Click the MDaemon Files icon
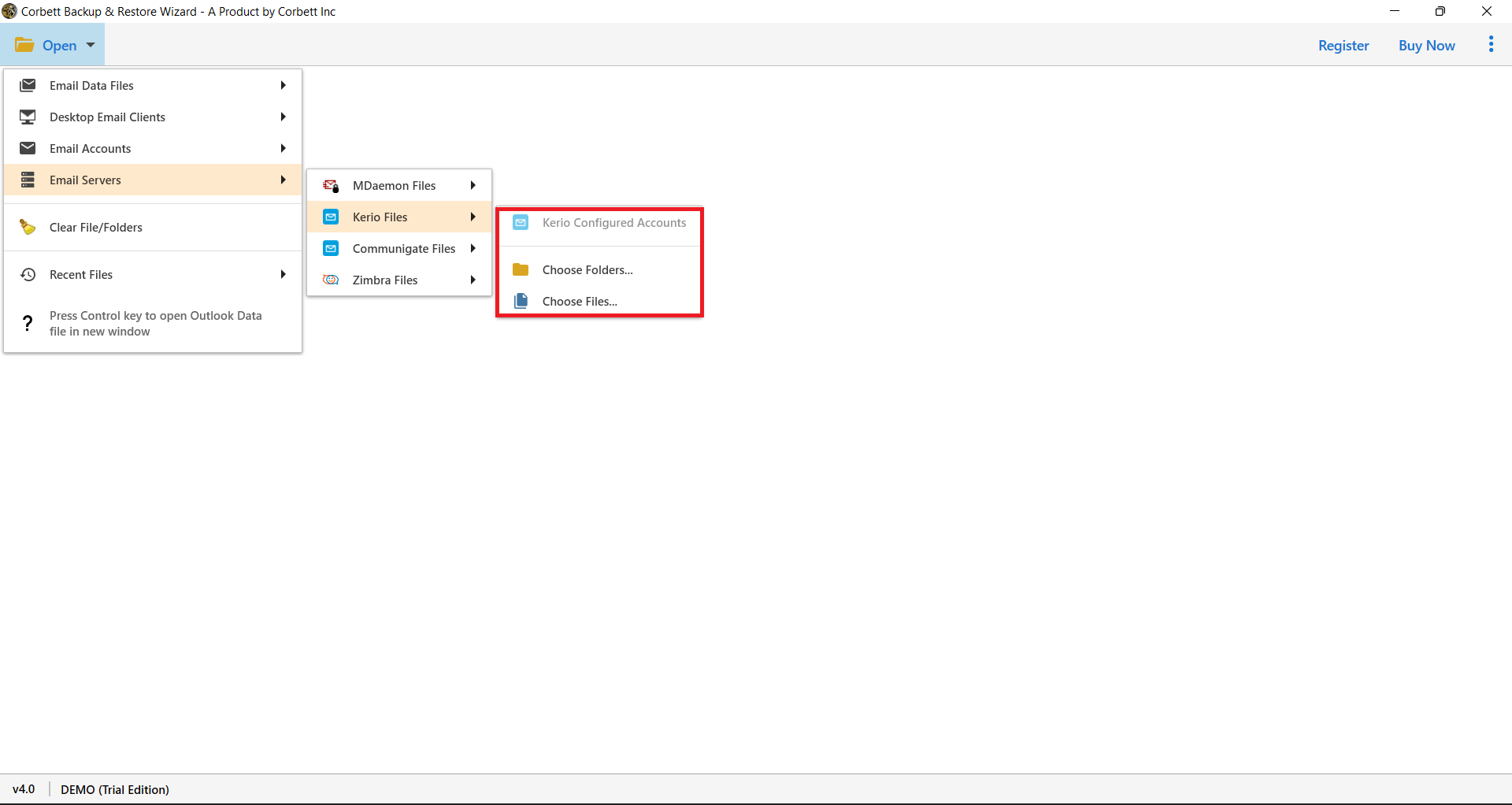Screen dimensions: 1512x805 click(331, 185)
